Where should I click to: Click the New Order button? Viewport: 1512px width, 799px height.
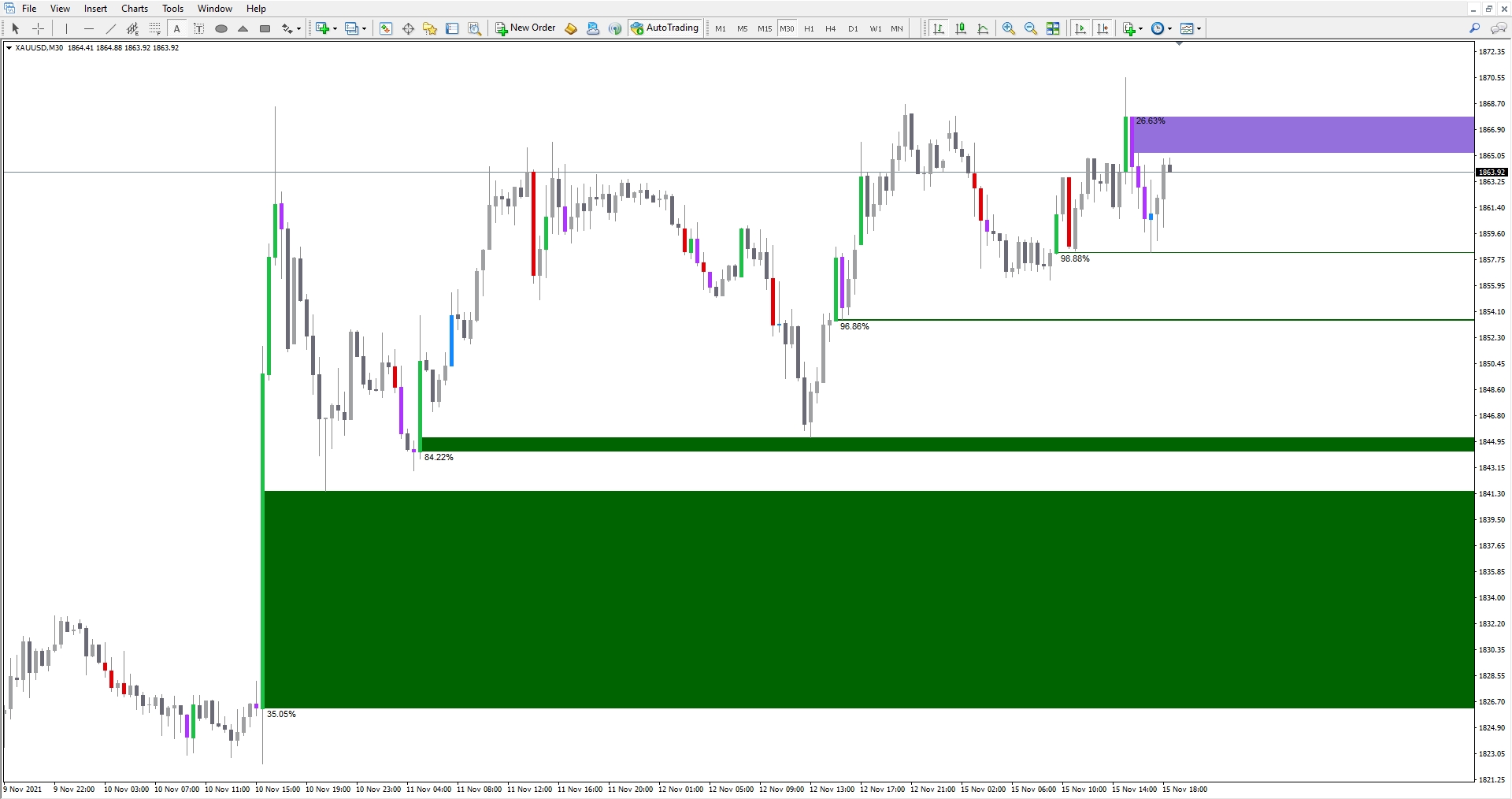[x=526, y=28]
